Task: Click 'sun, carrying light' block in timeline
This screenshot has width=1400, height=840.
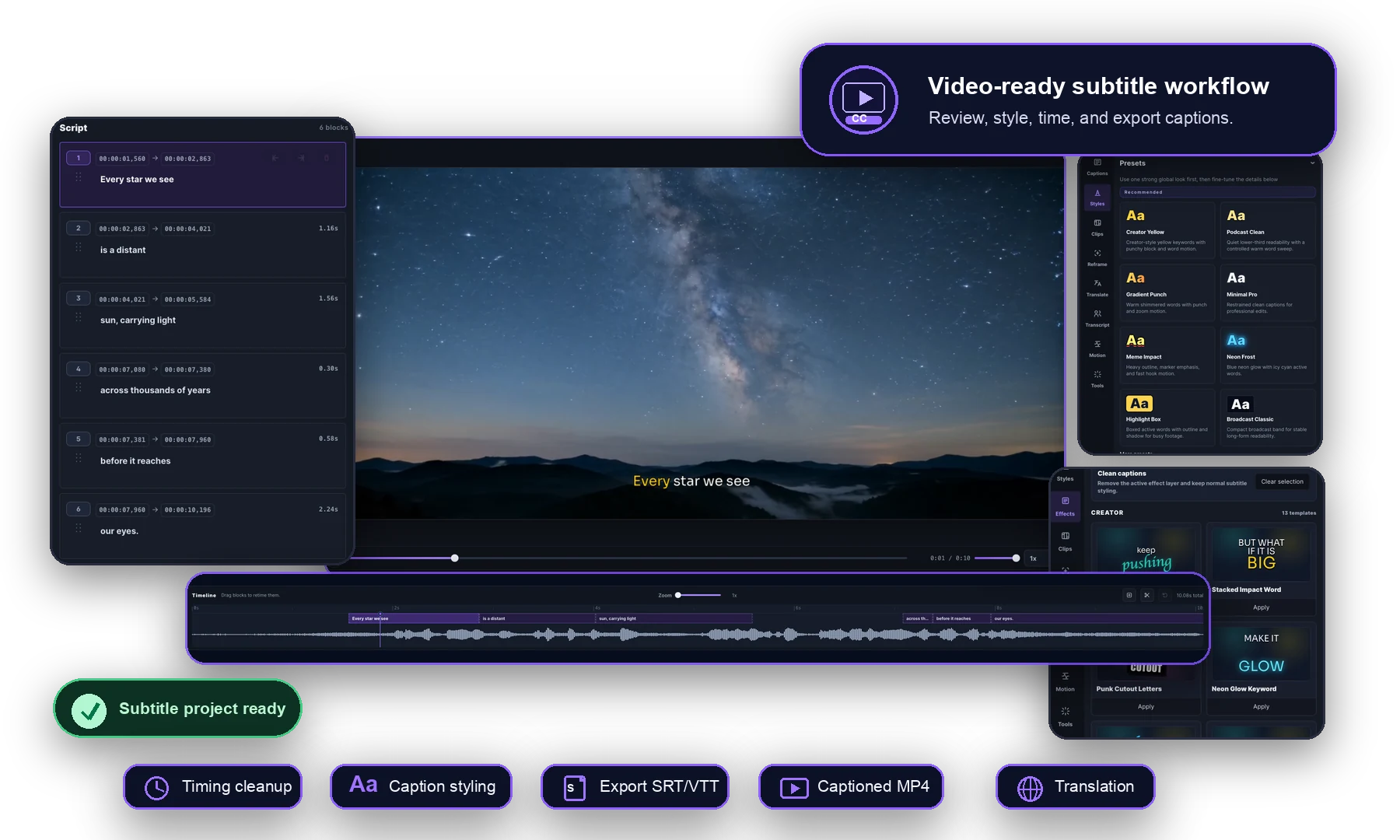Action: (x=674, y=618)
